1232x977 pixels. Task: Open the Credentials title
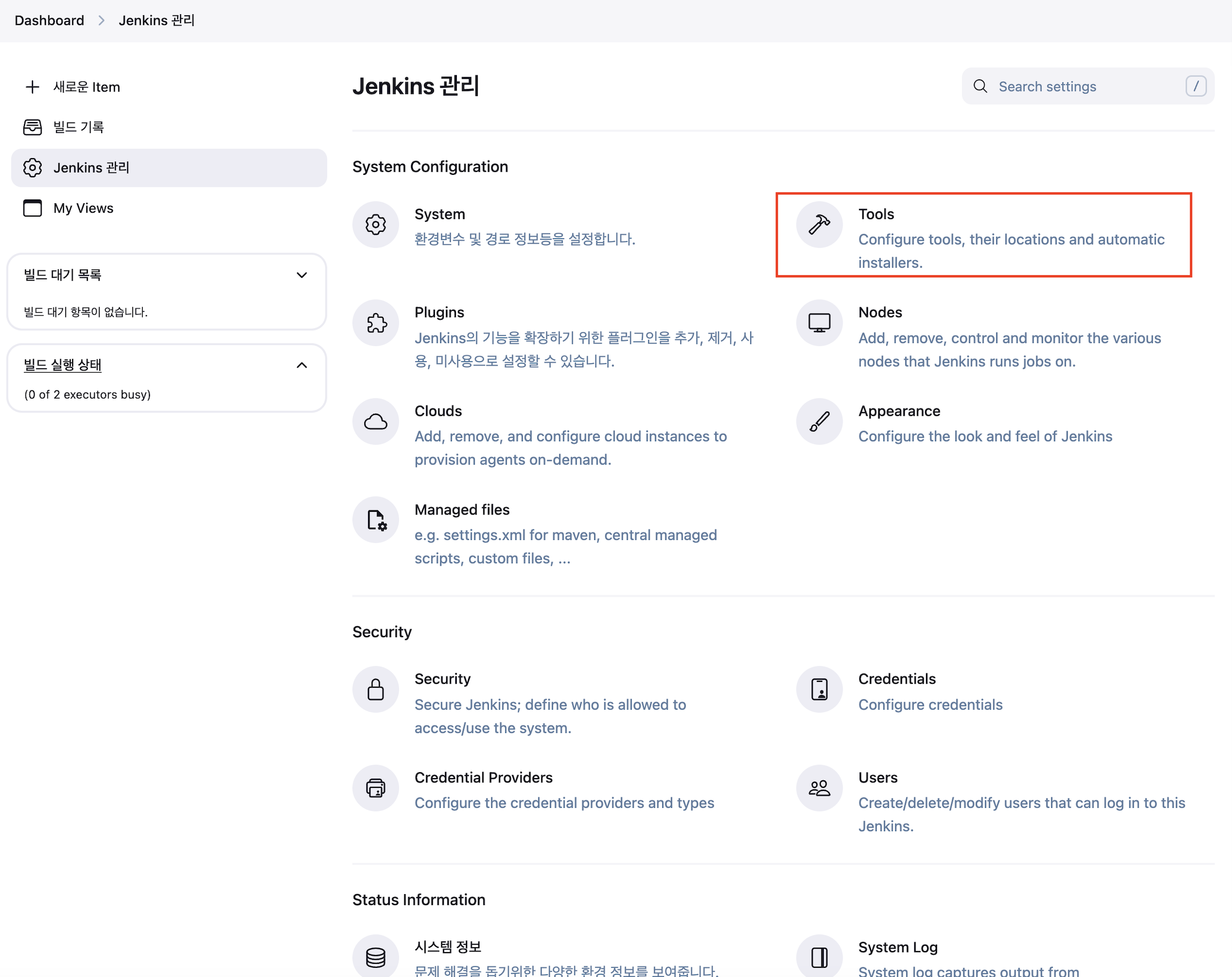(897, 679)
